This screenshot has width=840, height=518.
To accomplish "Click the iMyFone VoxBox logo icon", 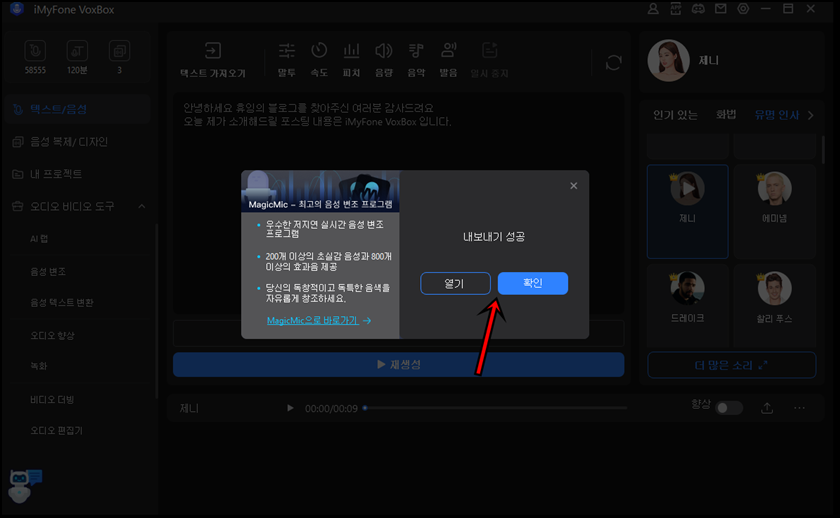I will coord(17,9).
